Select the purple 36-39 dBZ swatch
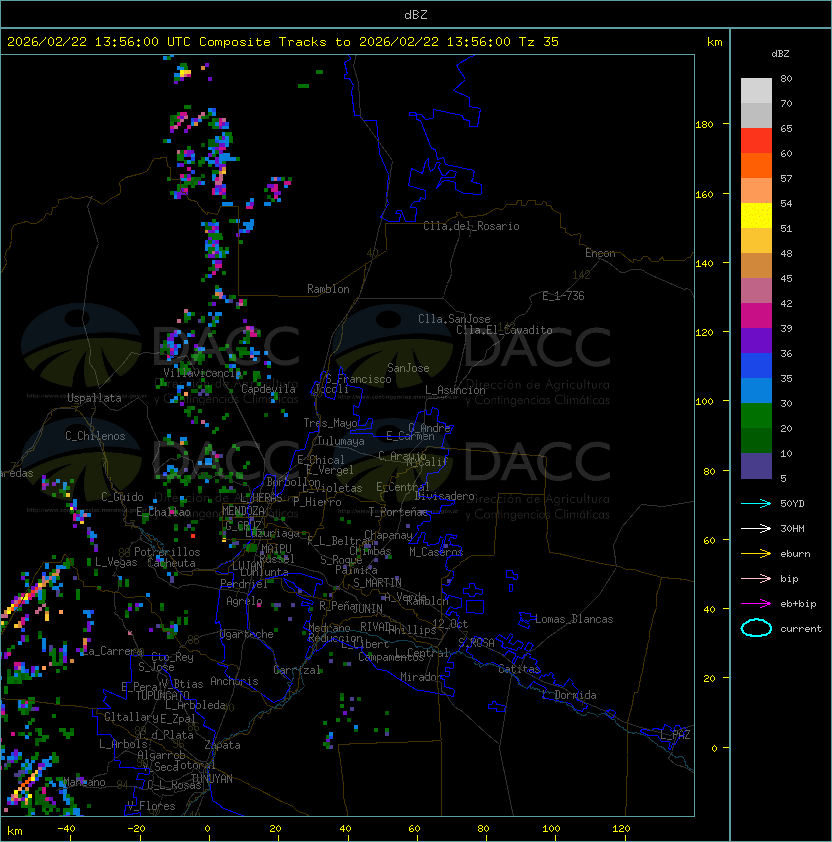 pos(756,340)
